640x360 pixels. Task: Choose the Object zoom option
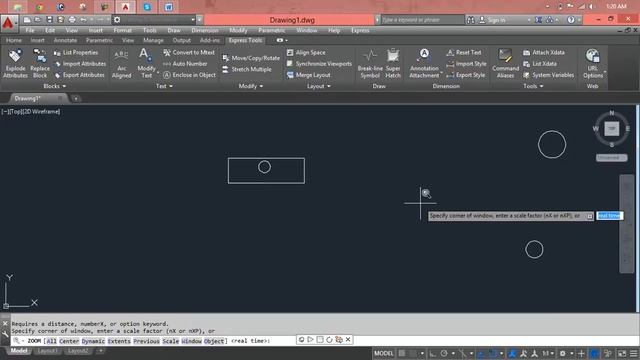[213, 341]
